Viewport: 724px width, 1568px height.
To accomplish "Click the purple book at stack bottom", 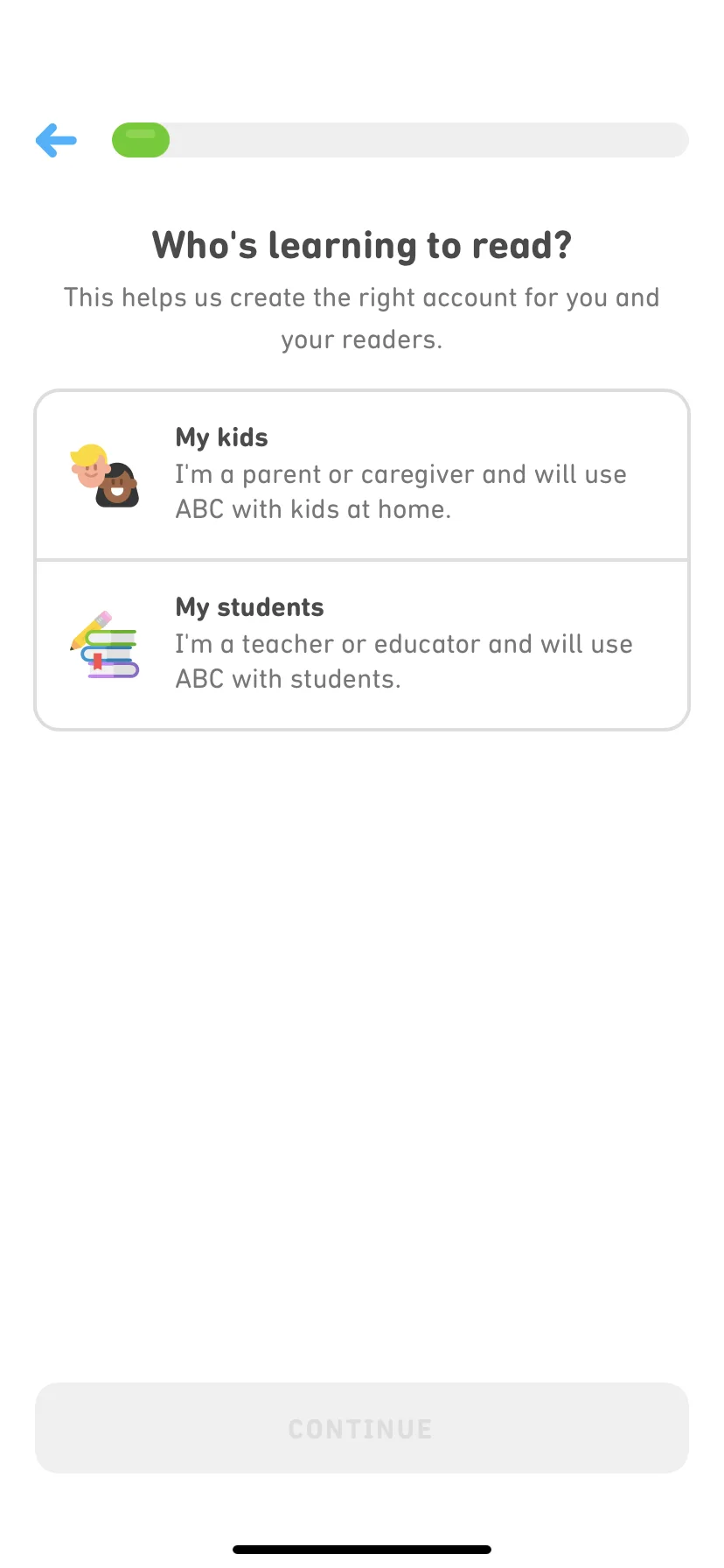I will point(115,671).
